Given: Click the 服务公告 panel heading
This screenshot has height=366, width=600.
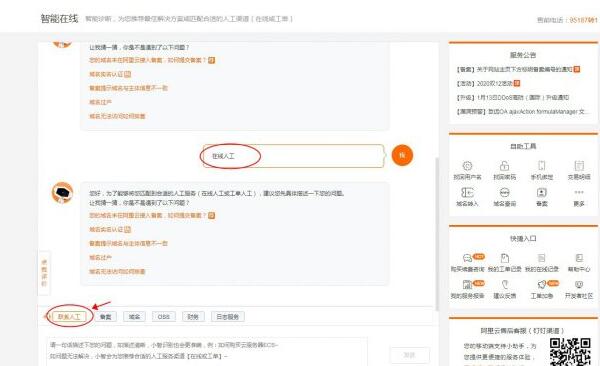Looking at the screenshot, I should pyautogui.click(x=523, y=55).
